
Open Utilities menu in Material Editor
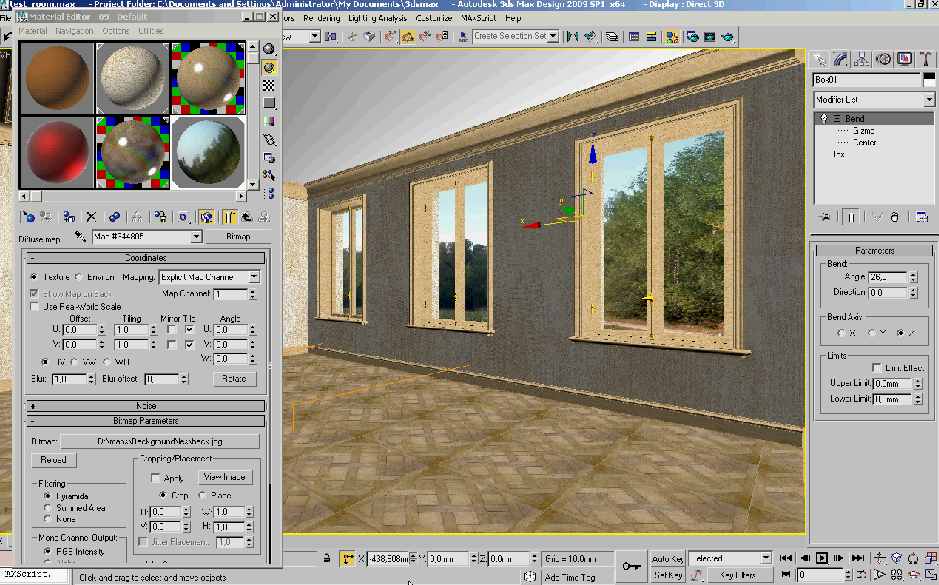click(150, 31)
